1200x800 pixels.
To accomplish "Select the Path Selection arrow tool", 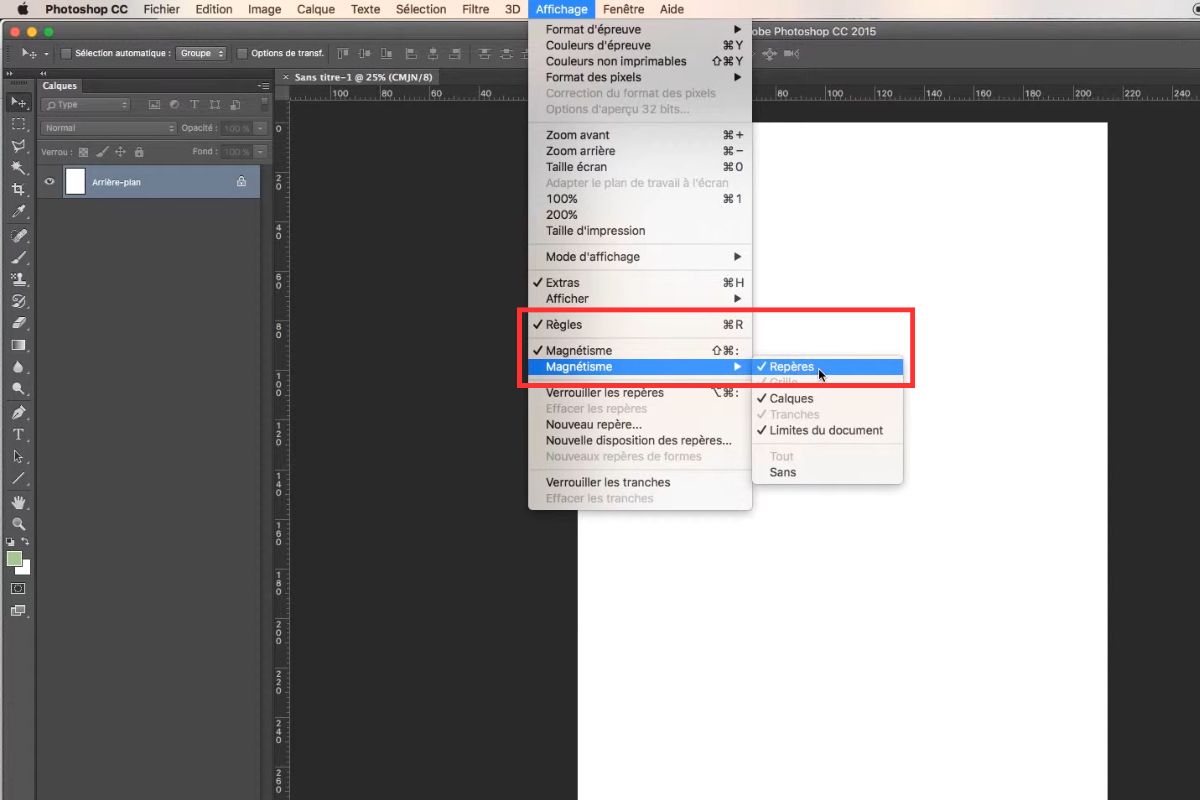I will tap(18, 456).
